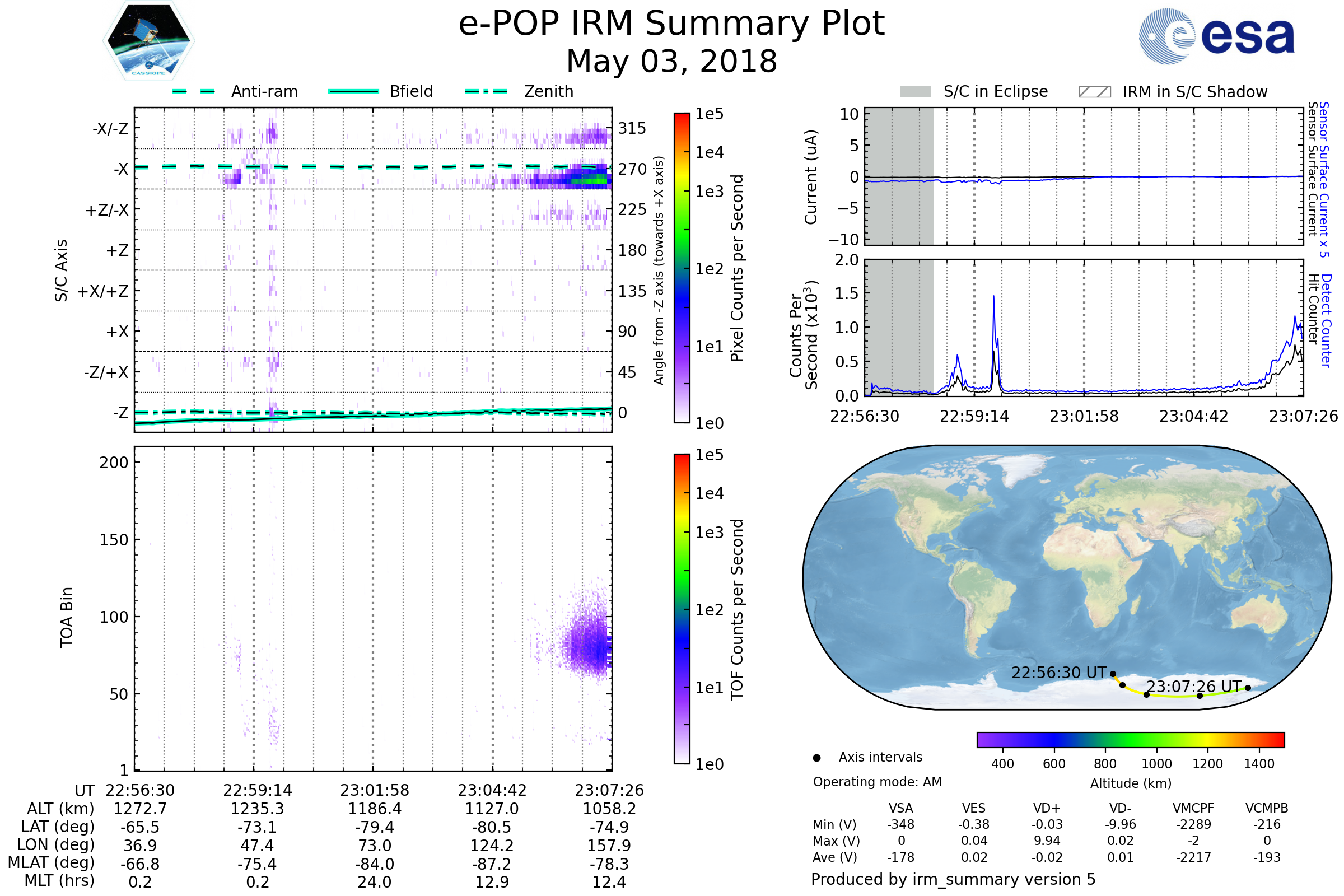The width and height of the screenshot is (1344, 896).
Task: Click the ESA logo
Action: click(1216, 37)
